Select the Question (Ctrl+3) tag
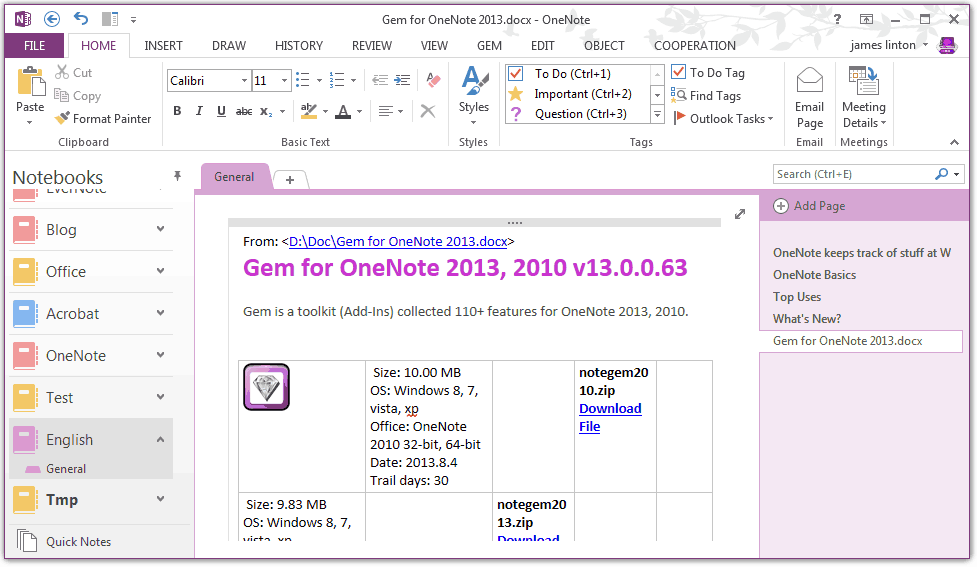 (x=578, y=113)
